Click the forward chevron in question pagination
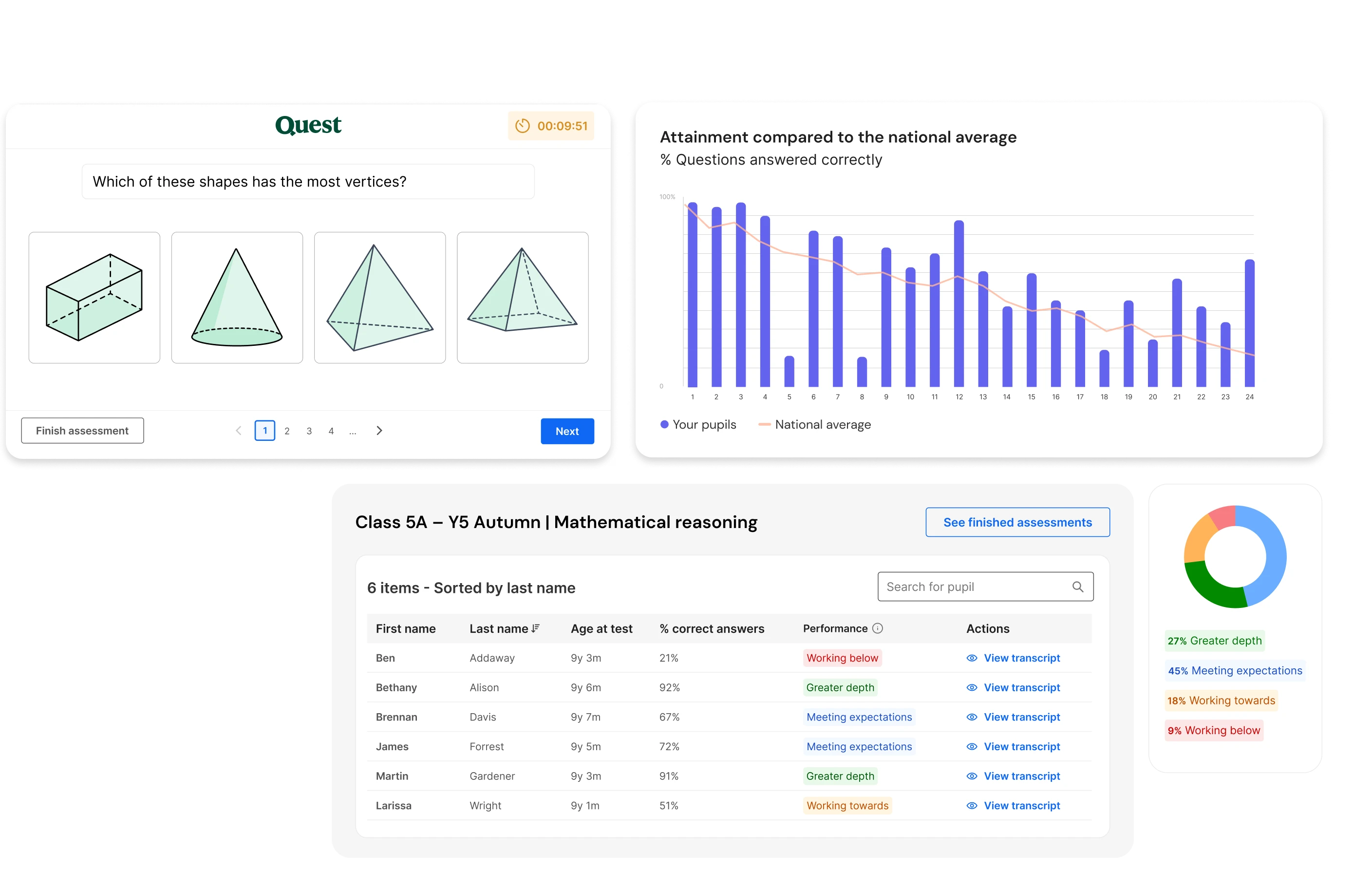 379,431
